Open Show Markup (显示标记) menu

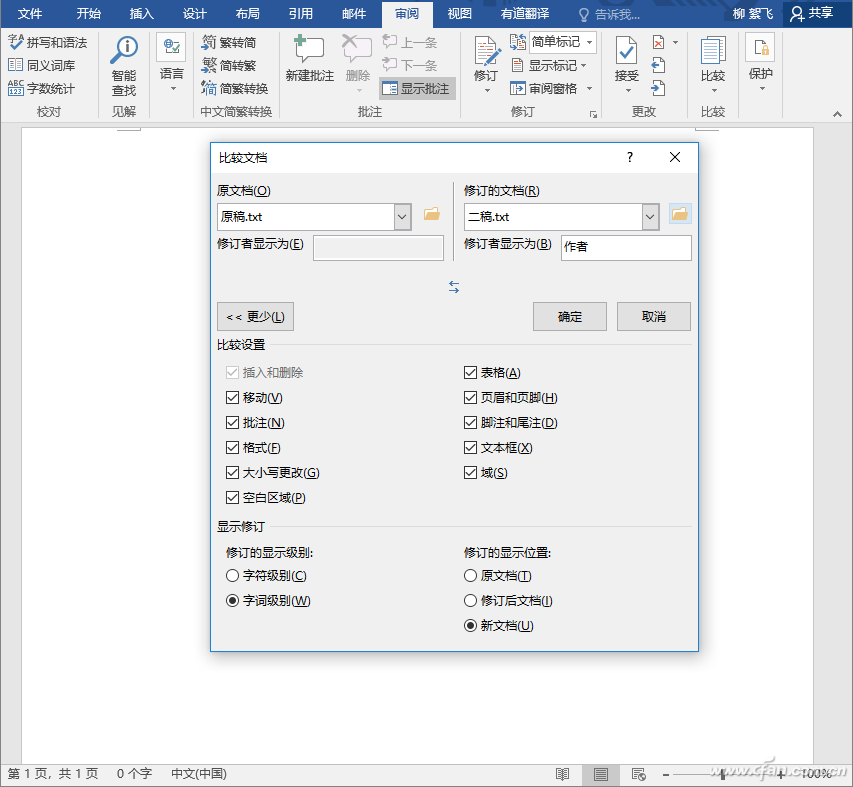tap(549, 65)
